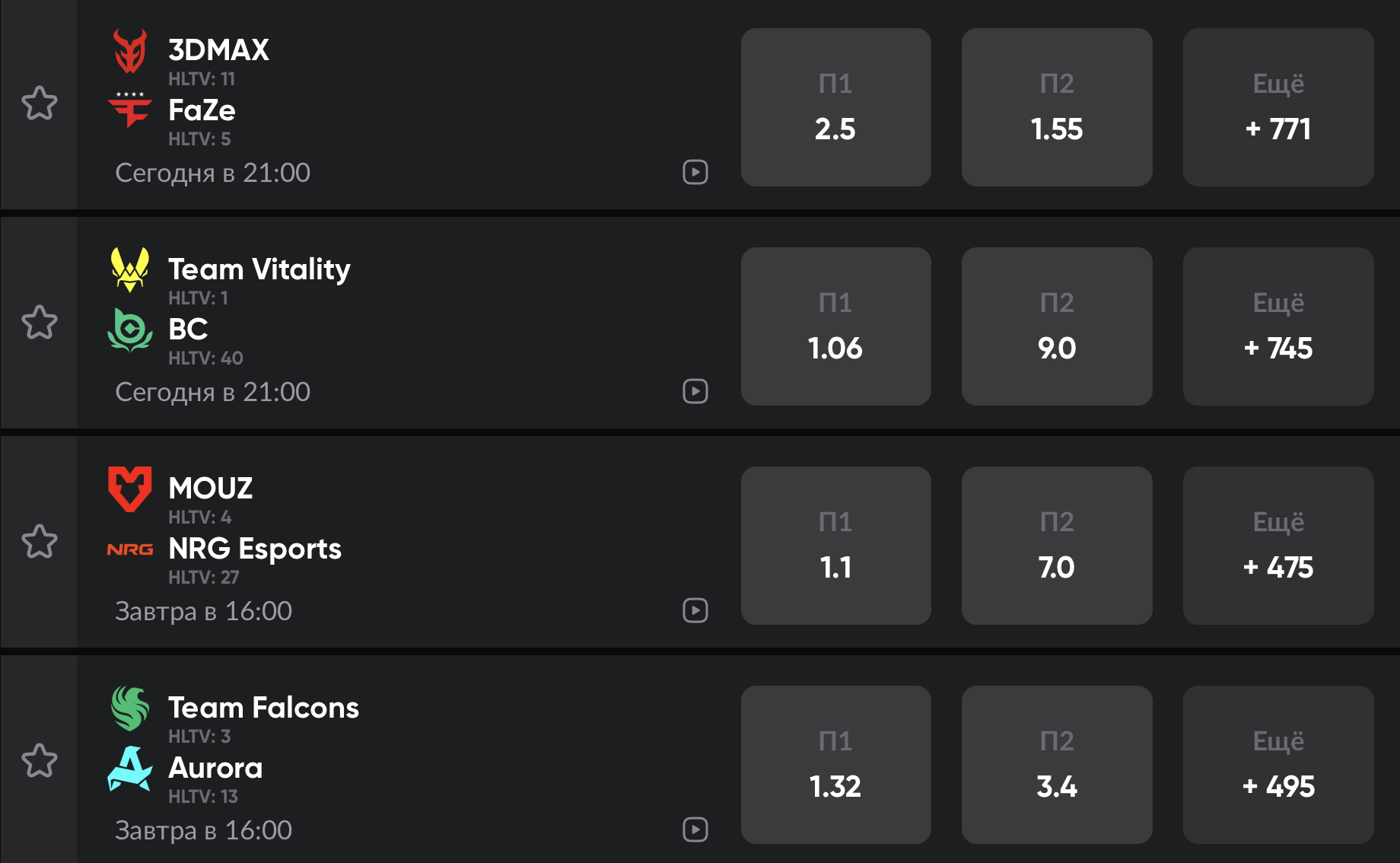Pick BC win odds 9.0
The height and width of the screenshot is (863, 1400).
(x=1057, y=326)
